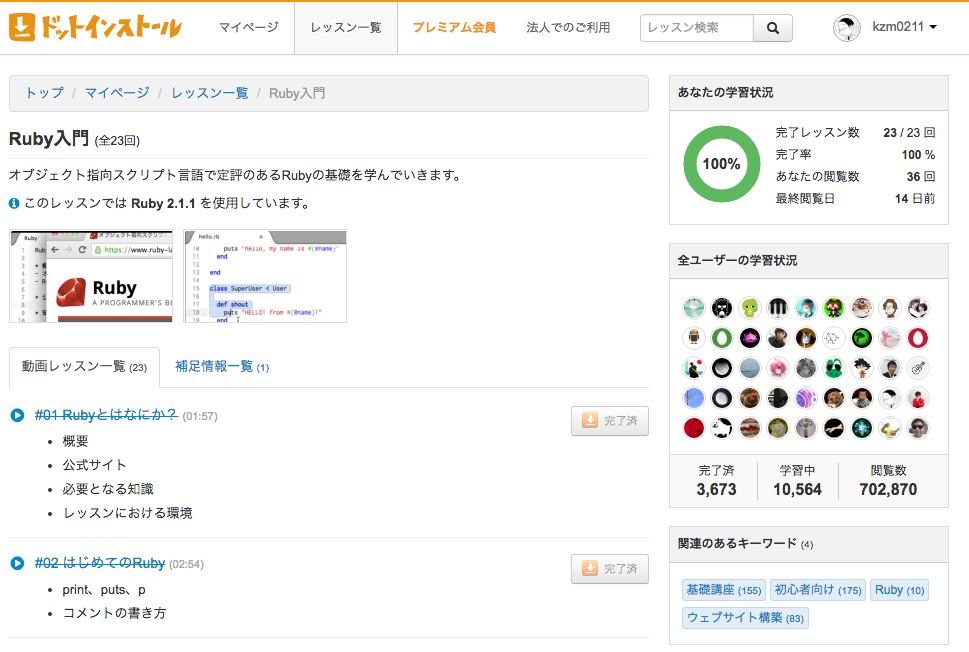Click the green skull alien avatar
The image size is (969, 652).
(750, 308)
